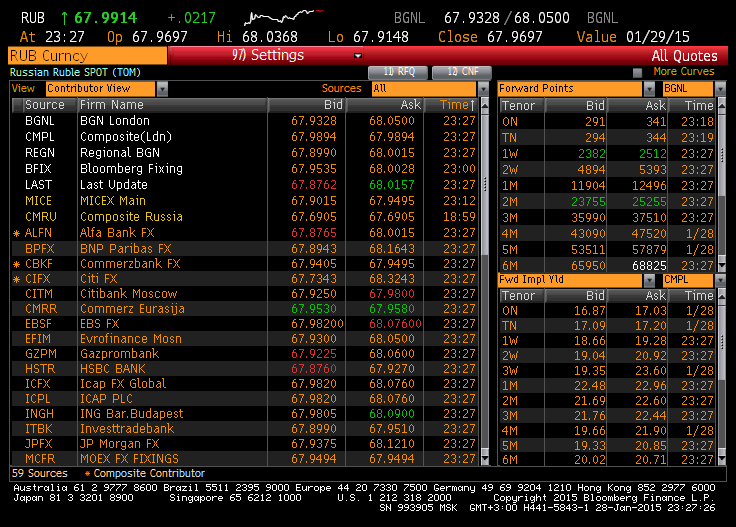The width and height of the screenshot is (736, 527).
Task: Select the Commerz Eurasija row
Action: (245, 309)
